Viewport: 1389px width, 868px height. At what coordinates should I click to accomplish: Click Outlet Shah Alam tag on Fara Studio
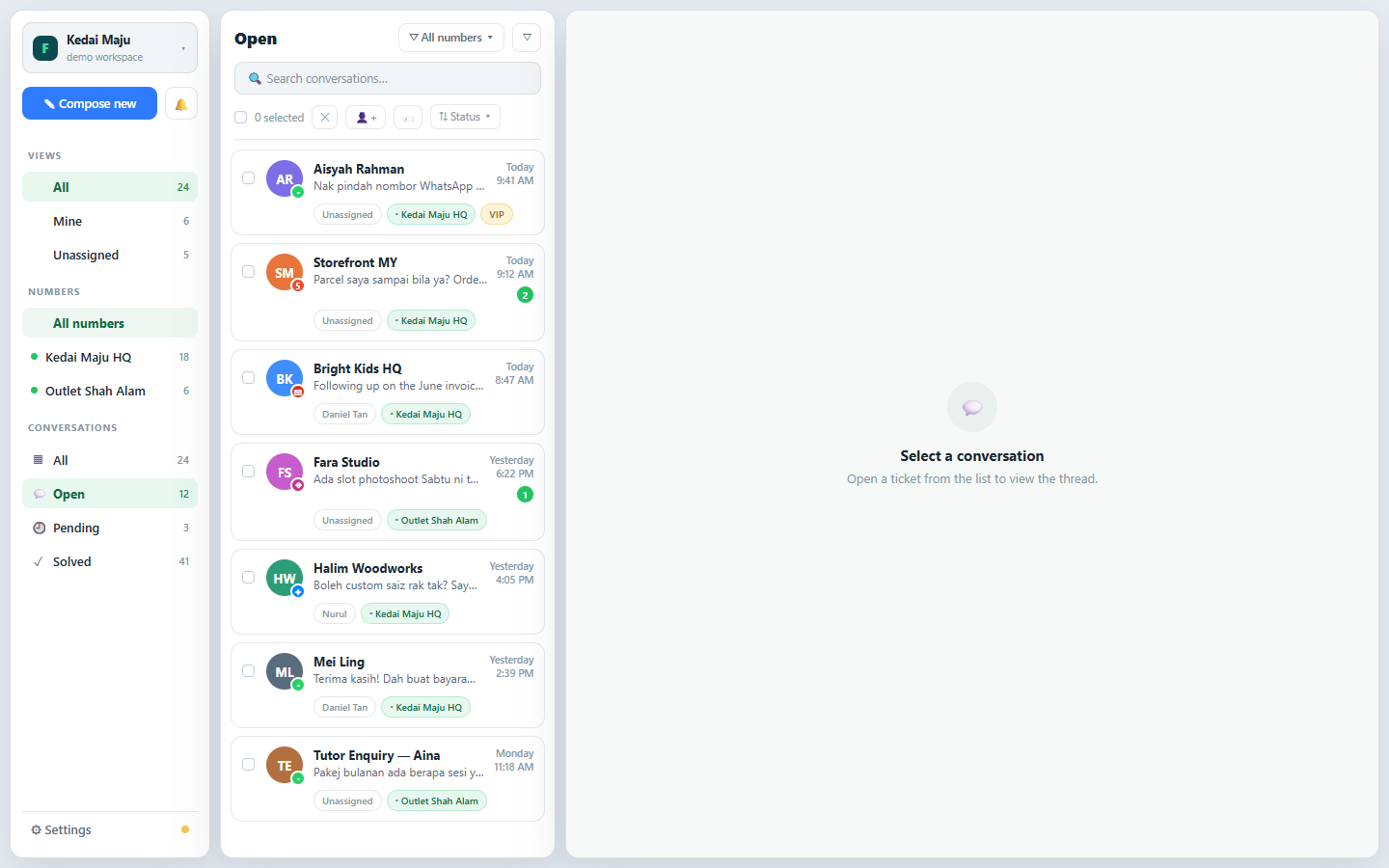(x=437, y=521)
